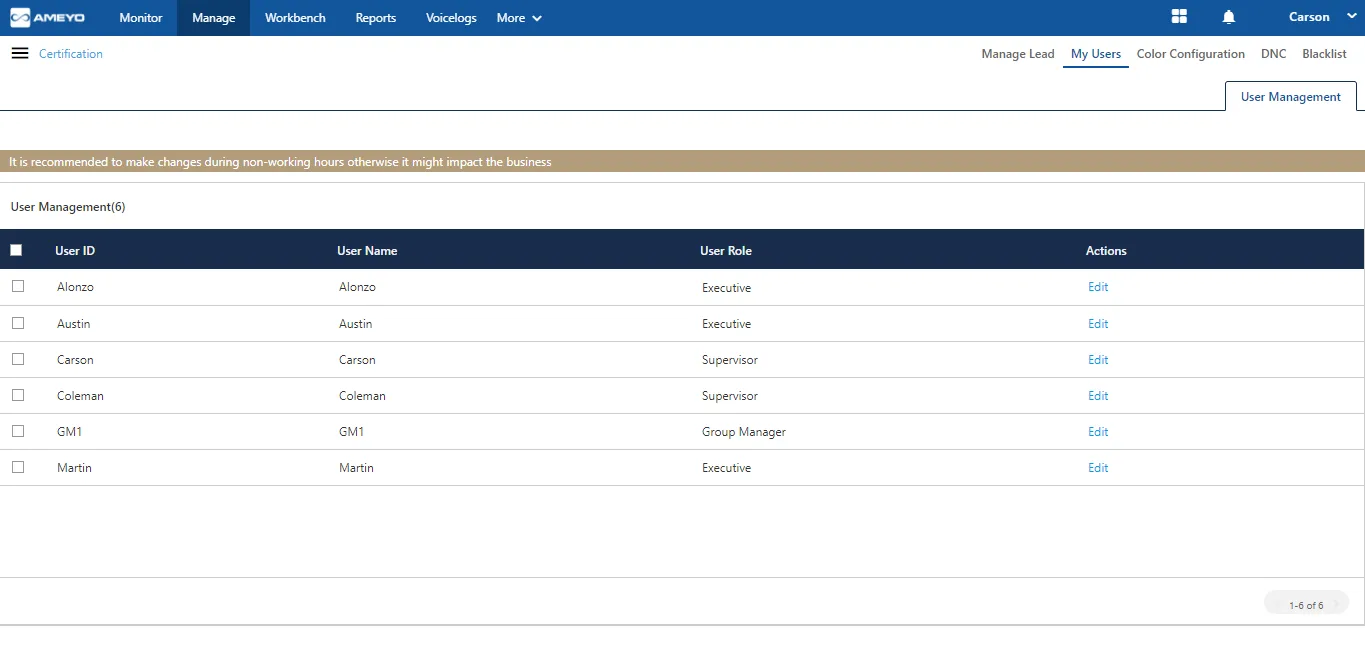The image size is (1365, 648).
Task: Check the Austin row checkbox
Action: (18, 323)
